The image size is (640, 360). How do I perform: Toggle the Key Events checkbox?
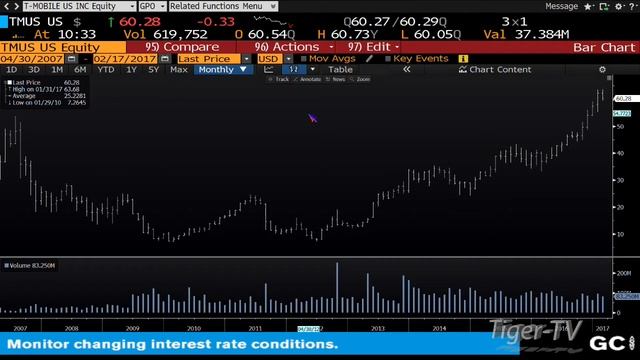pyautogui.click(x=388, y=59)
